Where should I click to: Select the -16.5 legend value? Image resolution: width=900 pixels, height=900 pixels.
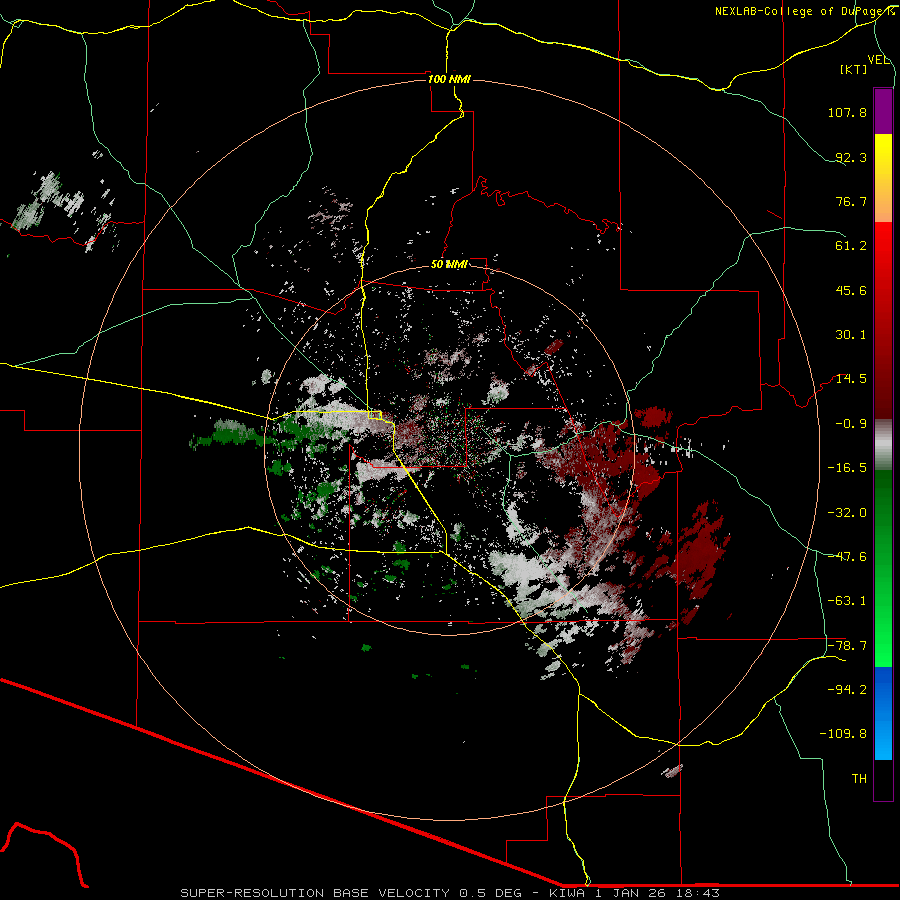click(x=847, y=468)
